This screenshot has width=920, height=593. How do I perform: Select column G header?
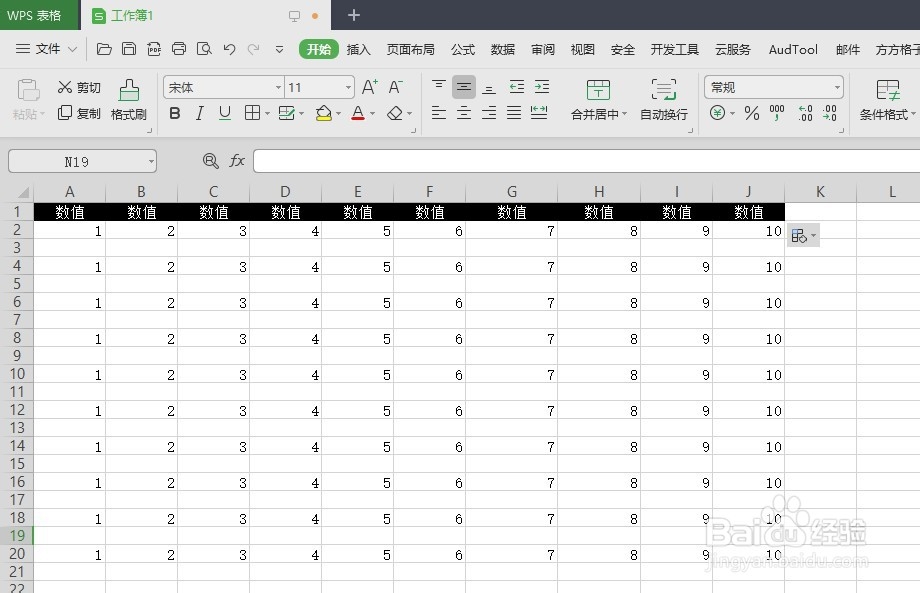coord(512,192)
